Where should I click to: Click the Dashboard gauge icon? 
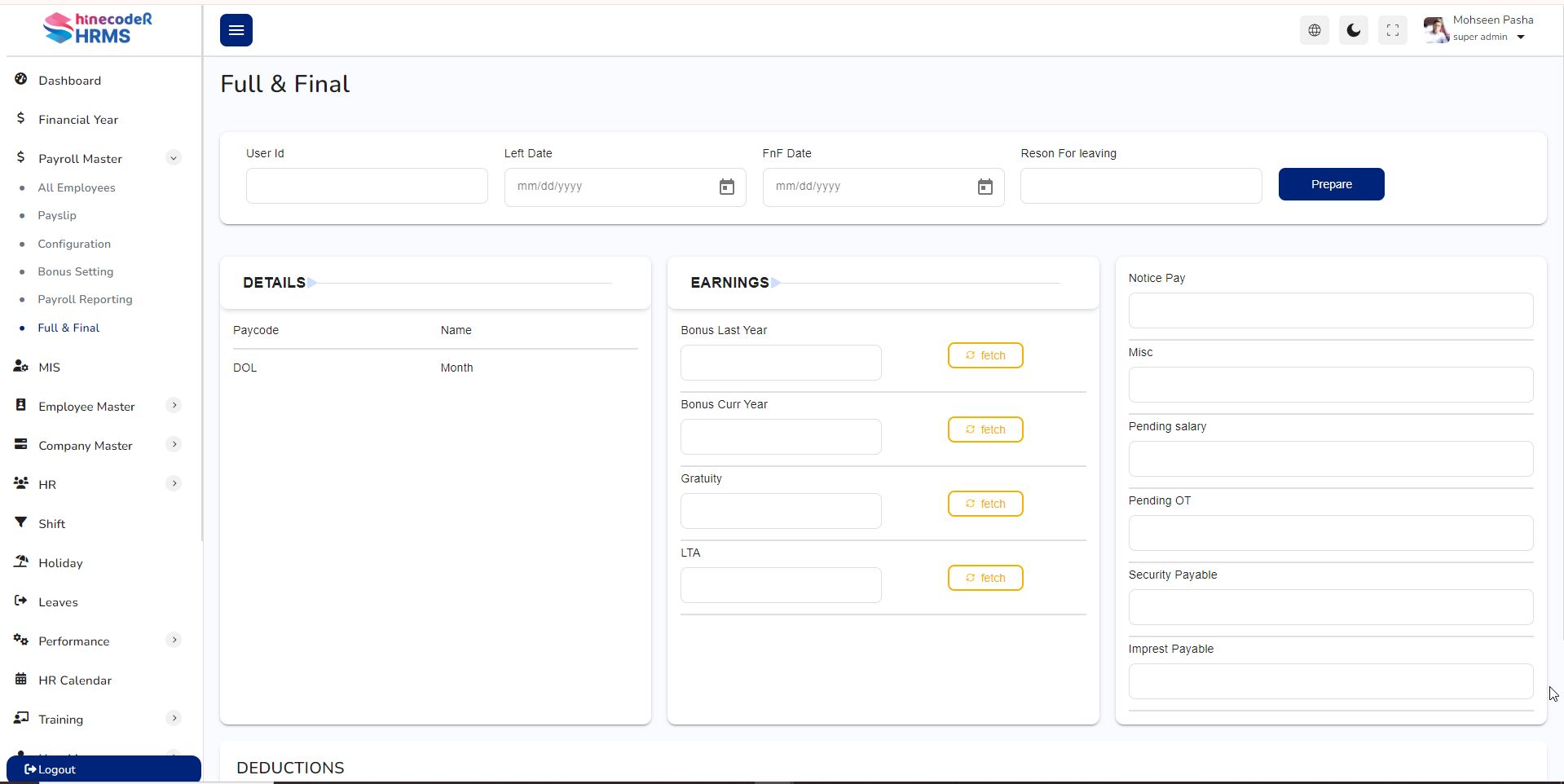[x=21, y=79]
